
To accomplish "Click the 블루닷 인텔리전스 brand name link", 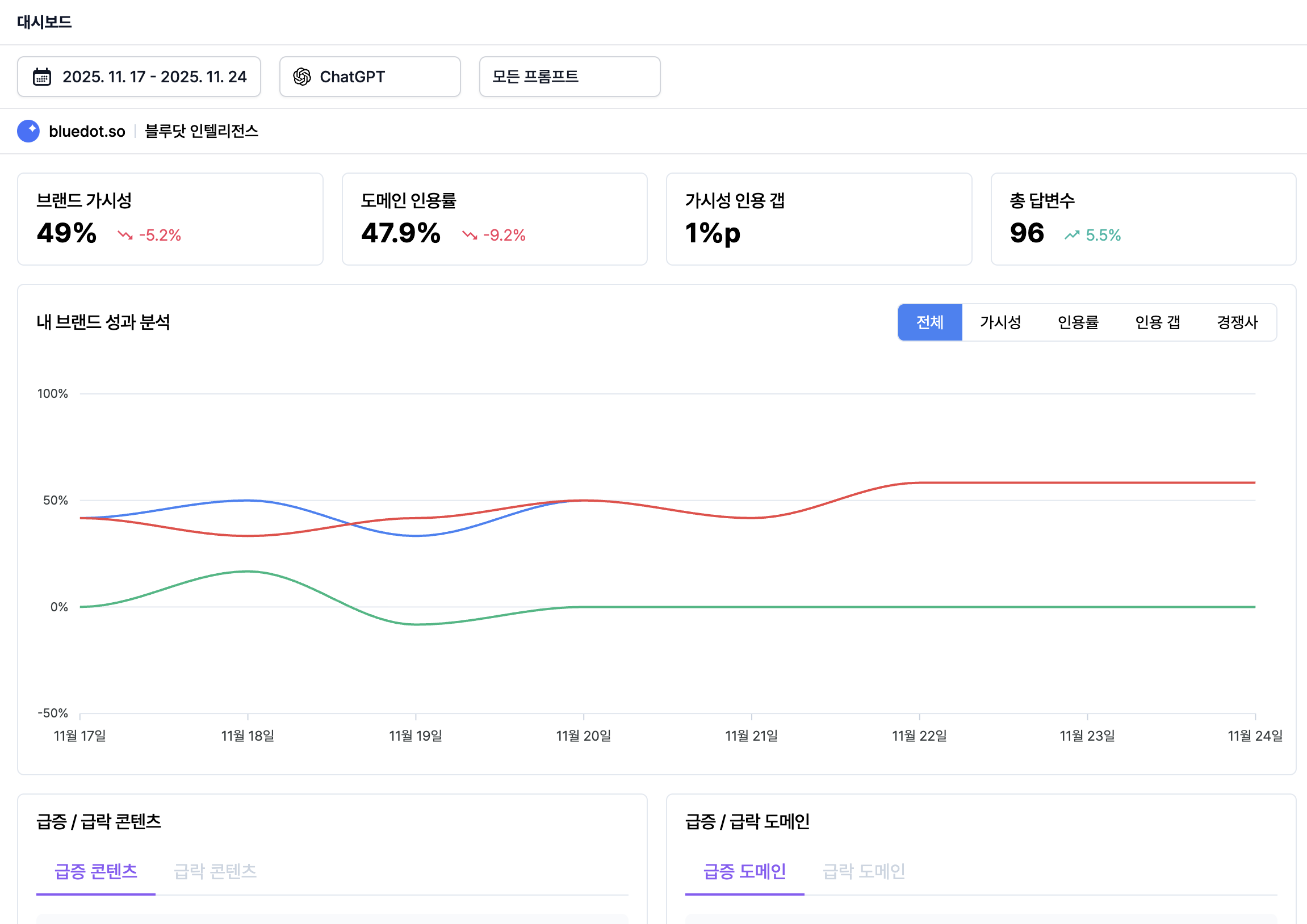I will pos(202,132).
